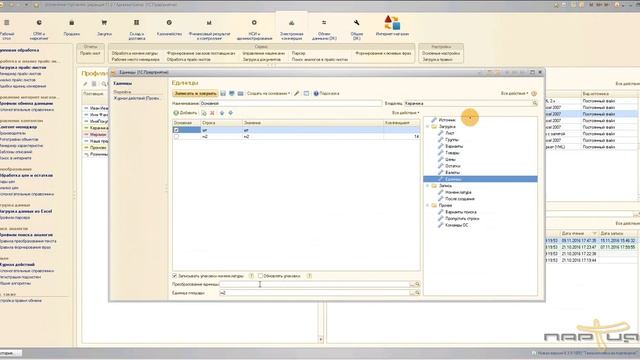Open the Интернет магазин section
The image size is (640, 360).
pos(392,26)
